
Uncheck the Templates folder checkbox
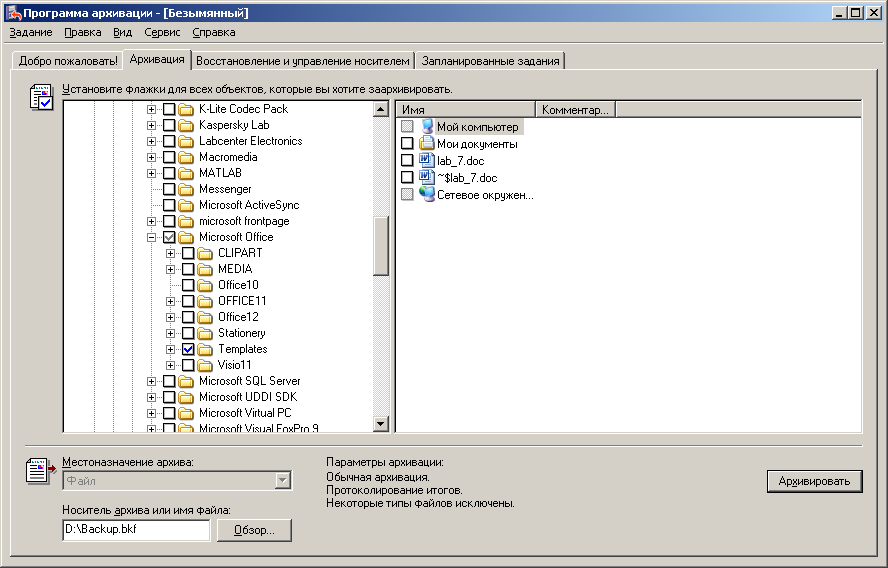(188, 349)
